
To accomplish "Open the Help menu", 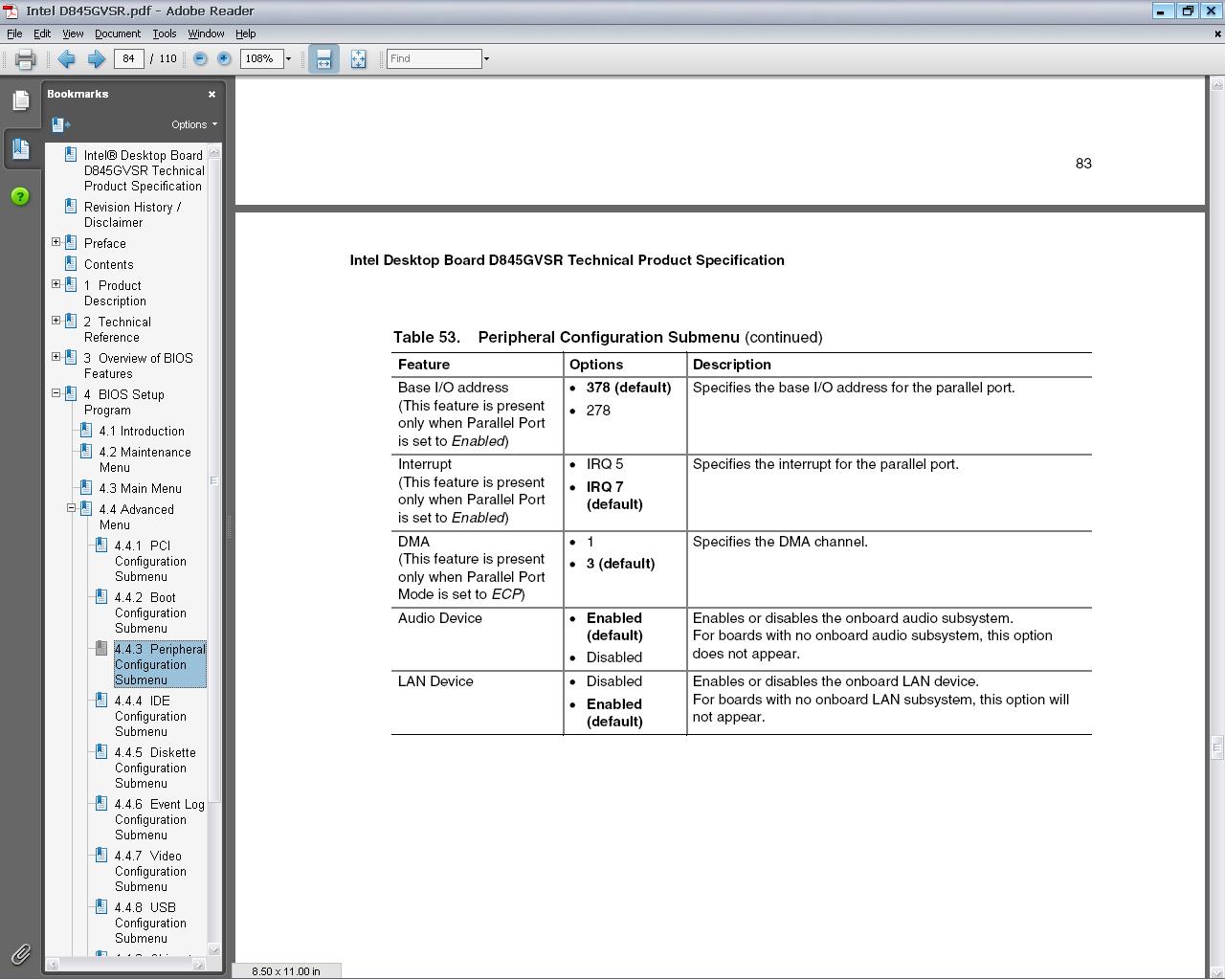I will [x=246, y=33].
